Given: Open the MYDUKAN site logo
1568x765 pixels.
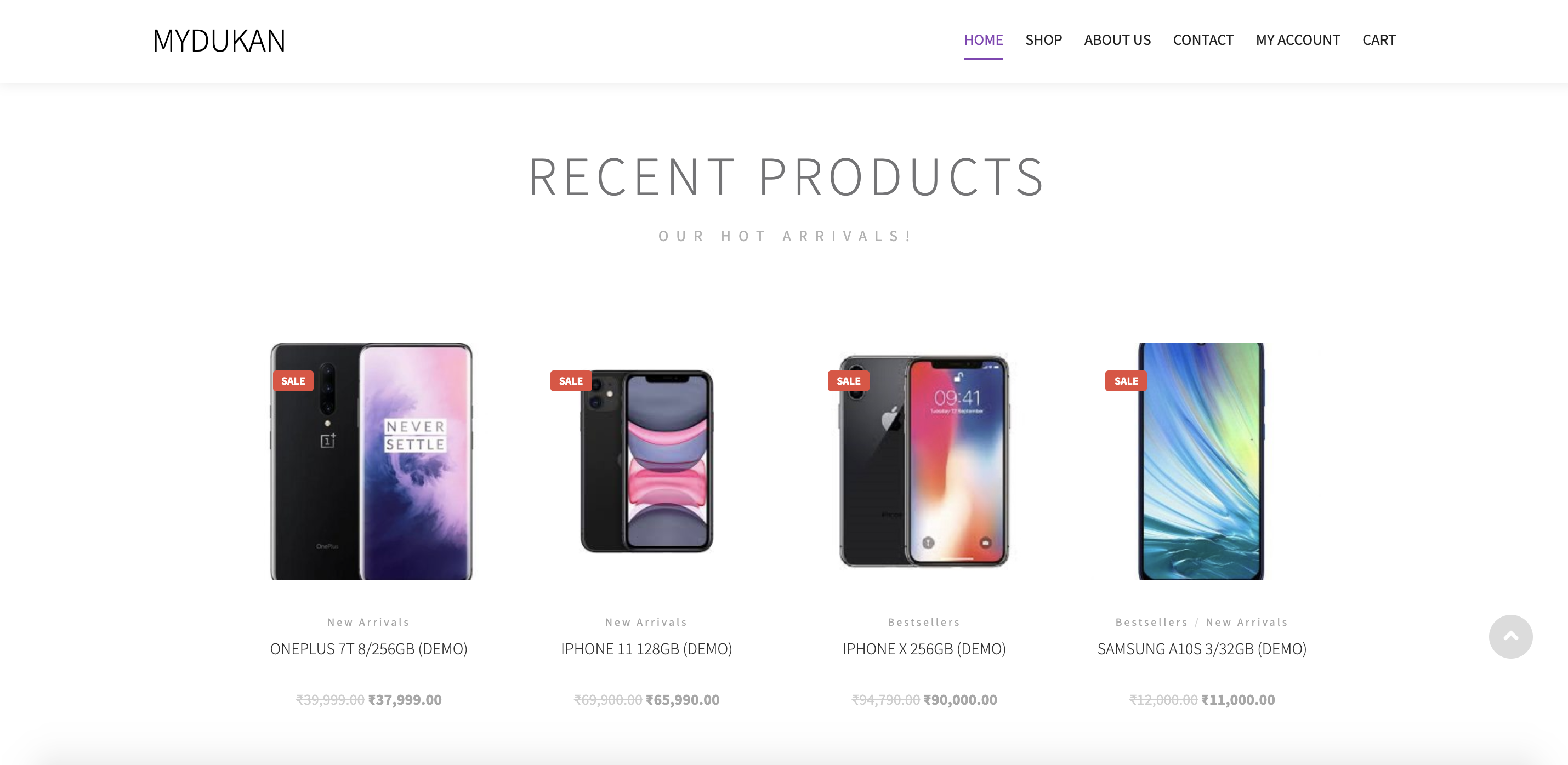Looking at the screenshot, I should click(x=219, y=41).
